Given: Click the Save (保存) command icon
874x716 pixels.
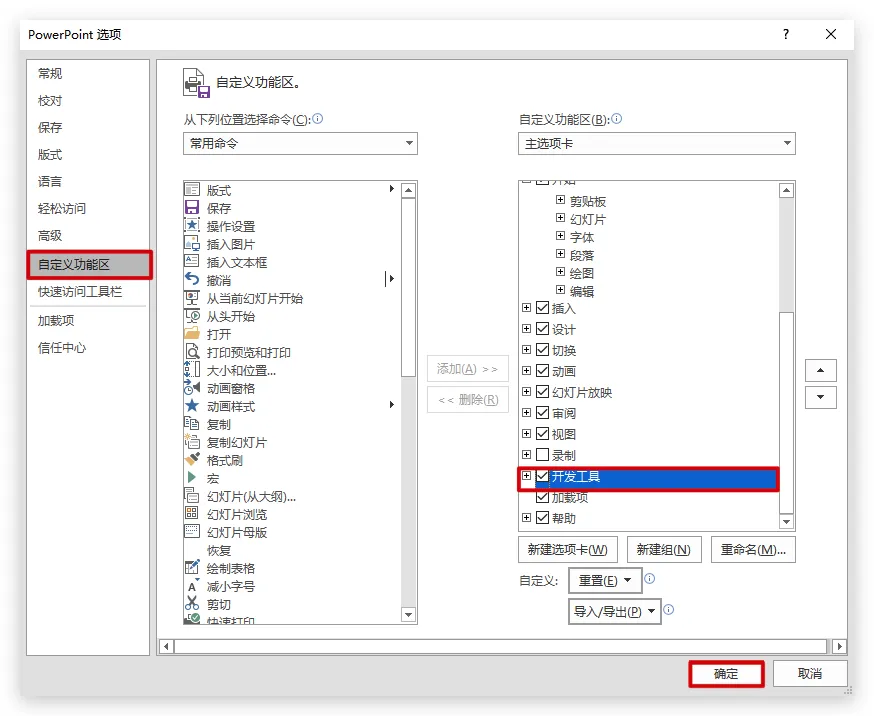Looking at the screenshot, I should click(x=192, y=208).
